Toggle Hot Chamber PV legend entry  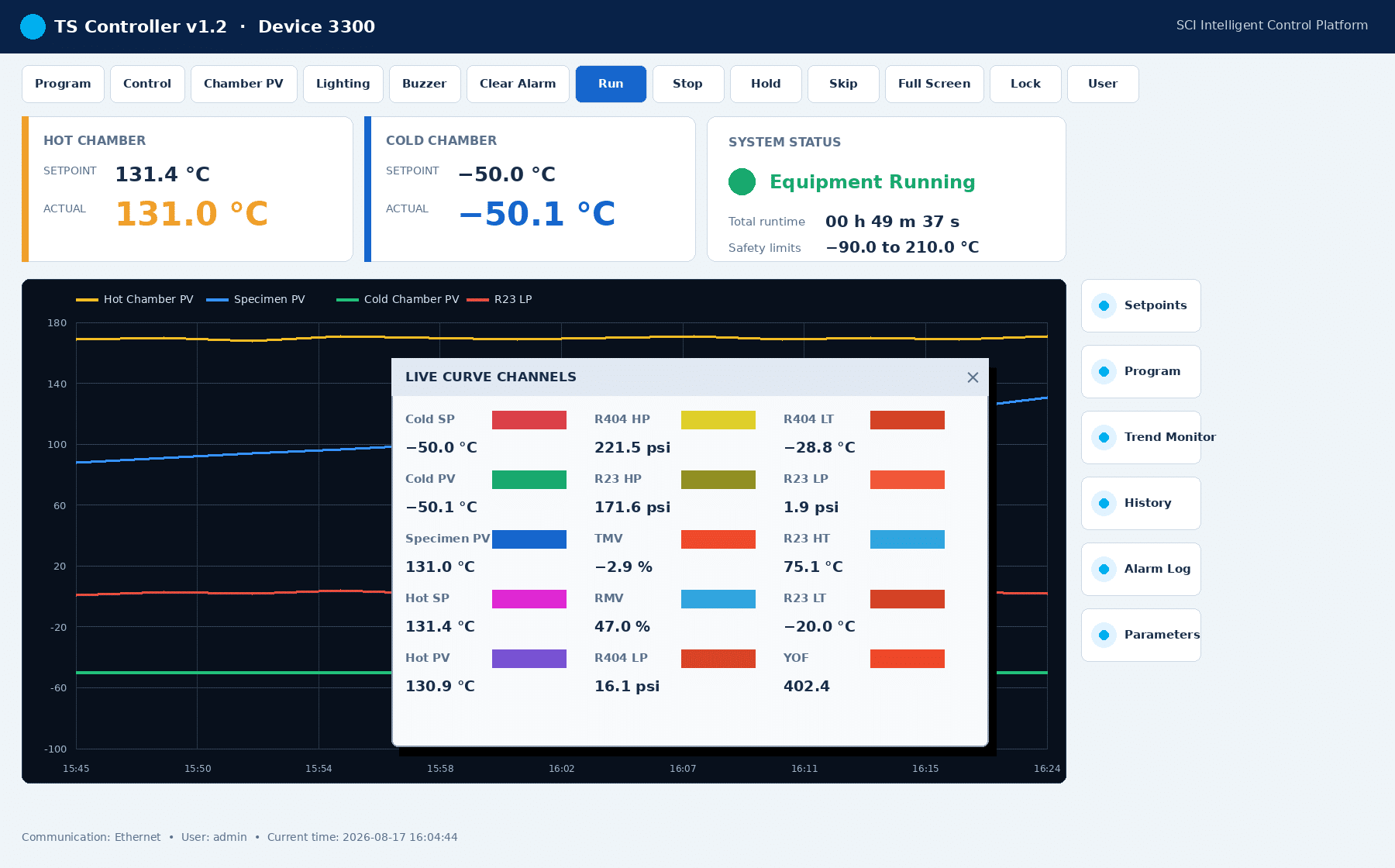pos(135,299)
